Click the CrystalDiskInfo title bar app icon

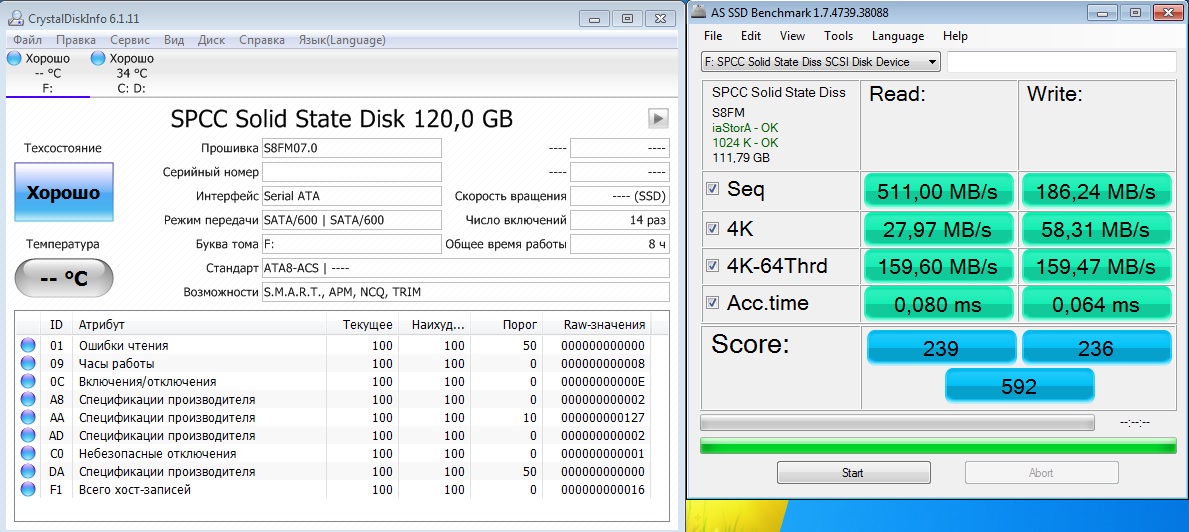click(16, 18)
